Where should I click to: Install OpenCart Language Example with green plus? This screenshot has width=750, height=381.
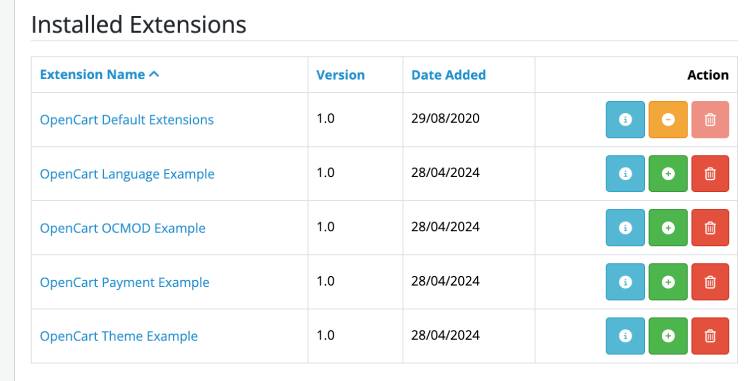(668, 174)
